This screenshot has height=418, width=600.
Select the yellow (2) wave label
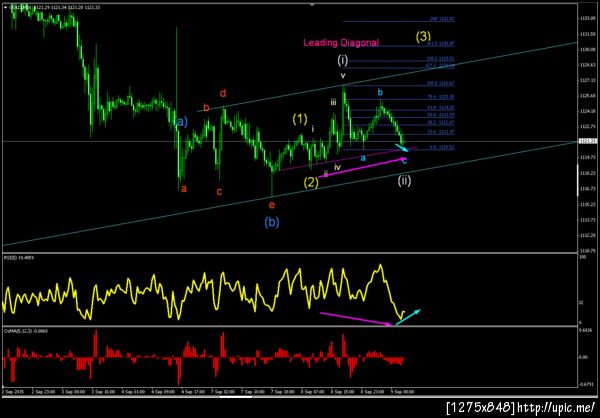coord(311,182)
